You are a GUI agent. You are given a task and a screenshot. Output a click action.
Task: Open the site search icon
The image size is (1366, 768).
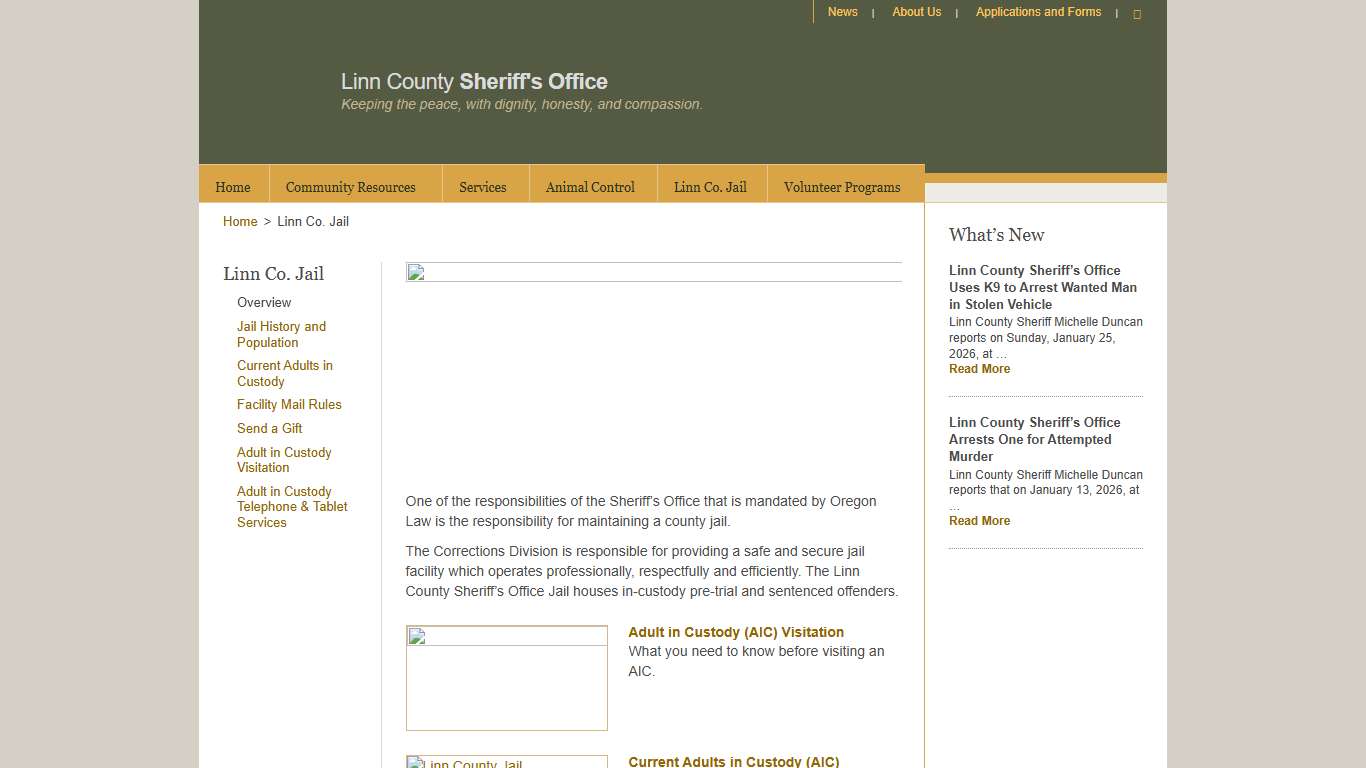coord(1137,13)
